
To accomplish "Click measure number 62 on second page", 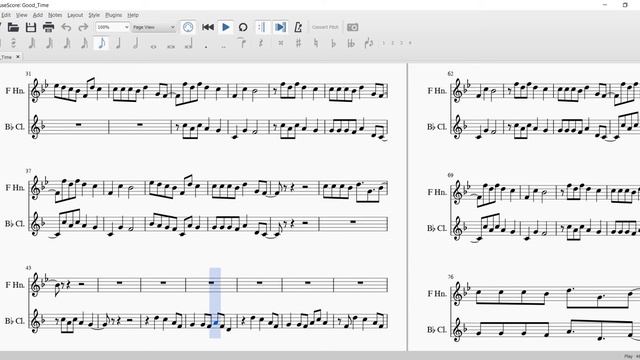I will [x=450, y=73].
